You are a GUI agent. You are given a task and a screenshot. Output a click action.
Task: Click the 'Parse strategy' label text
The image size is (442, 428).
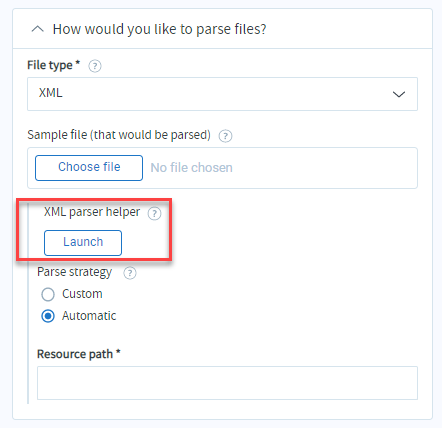pyautogui.click(x=75, y=272)
